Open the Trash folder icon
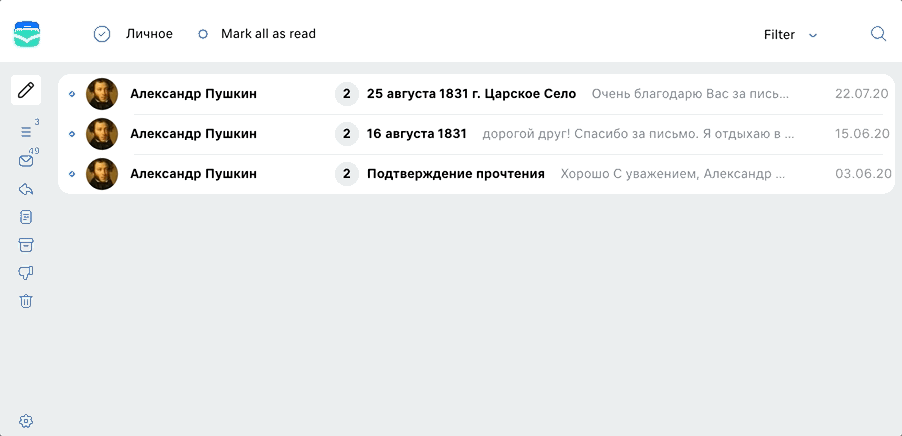 26,301
